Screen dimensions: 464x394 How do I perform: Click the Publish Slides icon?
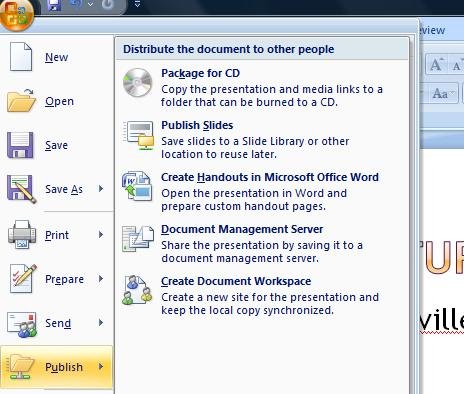coord(138,135)
